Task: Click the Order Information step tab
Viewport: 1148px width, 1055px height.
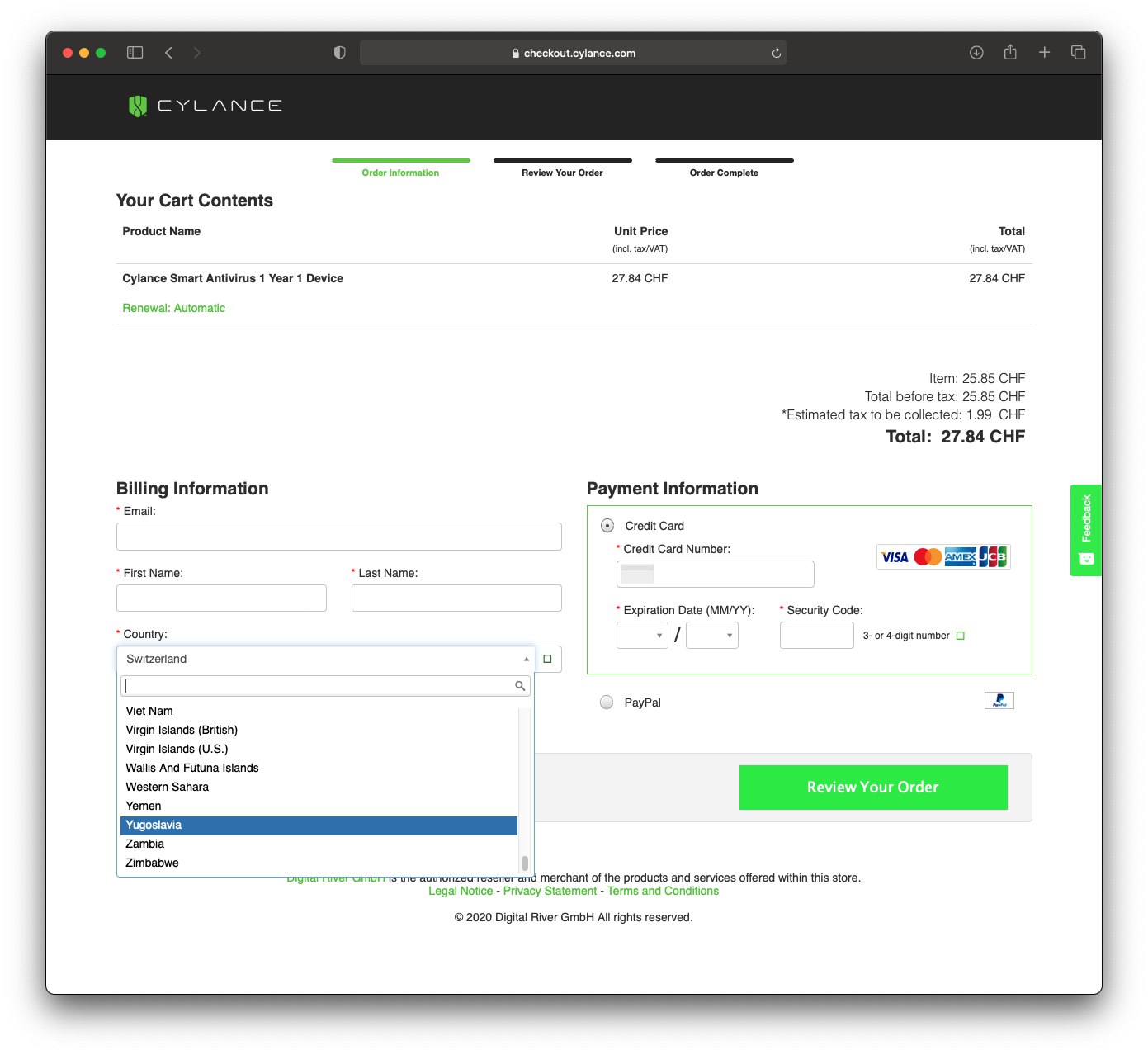Action: pos(400,168)
